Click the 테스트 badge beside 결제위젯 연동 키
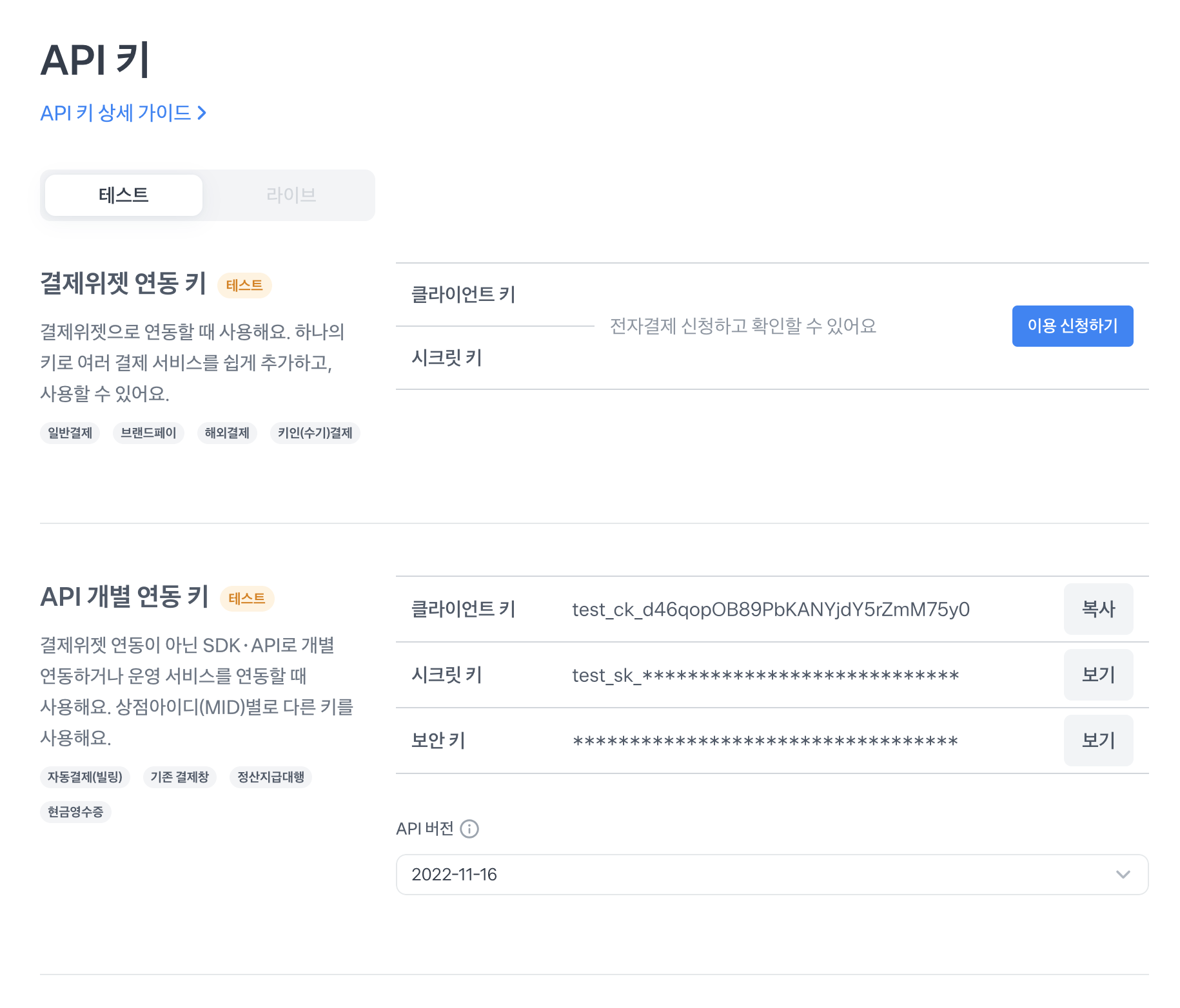Image resolution: width=1180 pixels, height=1008 pixels. (244, 286)
